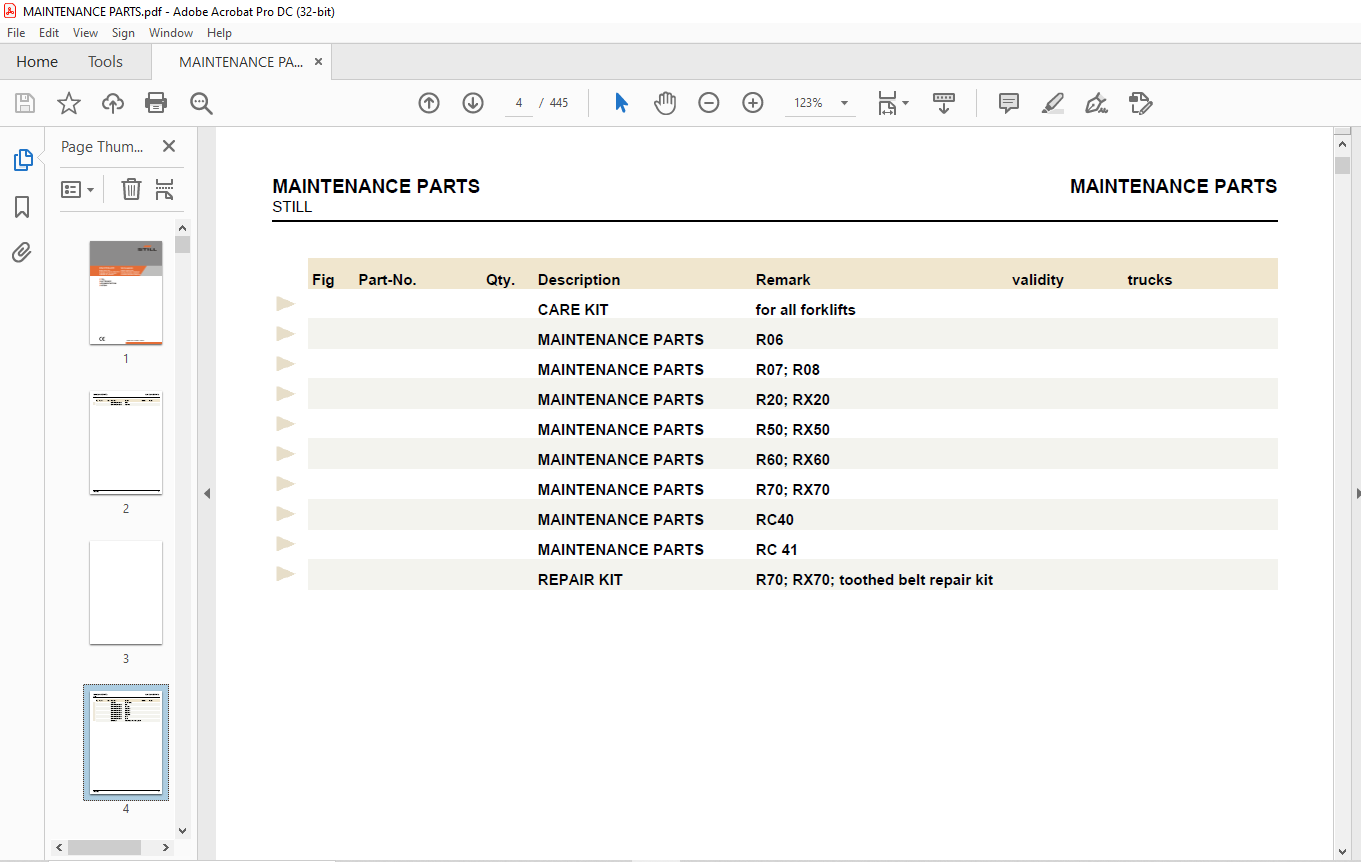This screenshot has width=1361, height=862.
Task: Go to next page arrow
Action: [473, 103]
